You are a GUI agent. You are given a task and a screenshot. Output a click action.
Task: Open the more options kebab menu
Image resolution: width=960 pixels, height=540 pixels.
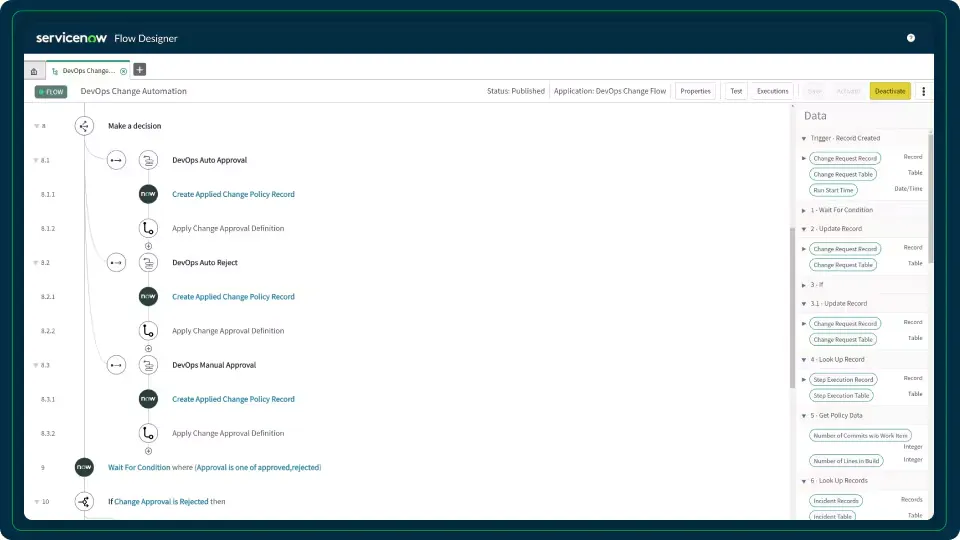point(923,91)
